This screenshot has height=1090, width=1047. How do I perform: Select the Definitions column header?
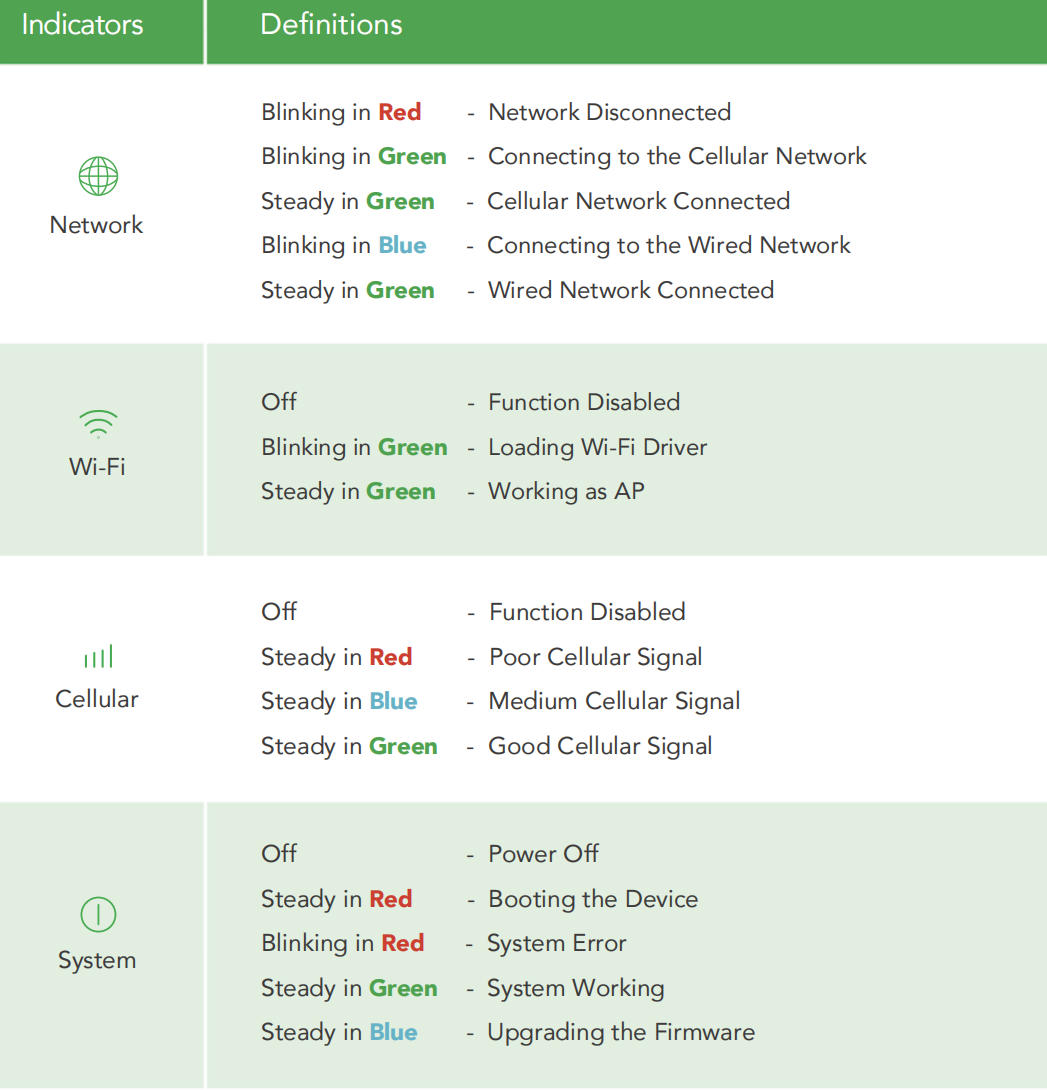(331, 25)
